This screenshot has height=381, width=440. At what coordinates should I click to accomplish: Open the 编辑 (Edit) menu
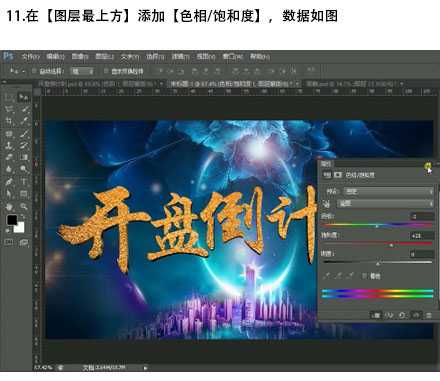[x=55, y=57]
